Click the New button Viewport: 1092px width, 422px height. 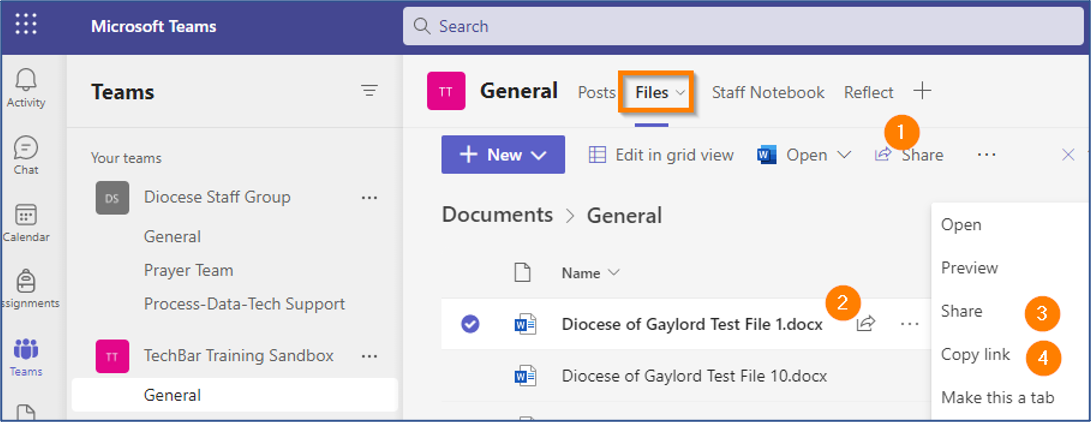pos(503,155)
